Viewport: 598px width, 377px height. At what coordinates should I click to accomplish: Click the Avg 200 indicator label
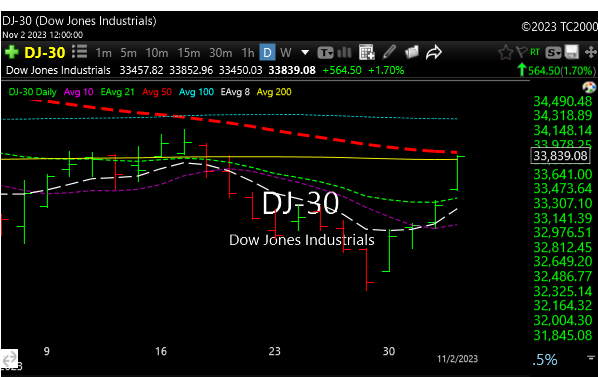(274, 92)
